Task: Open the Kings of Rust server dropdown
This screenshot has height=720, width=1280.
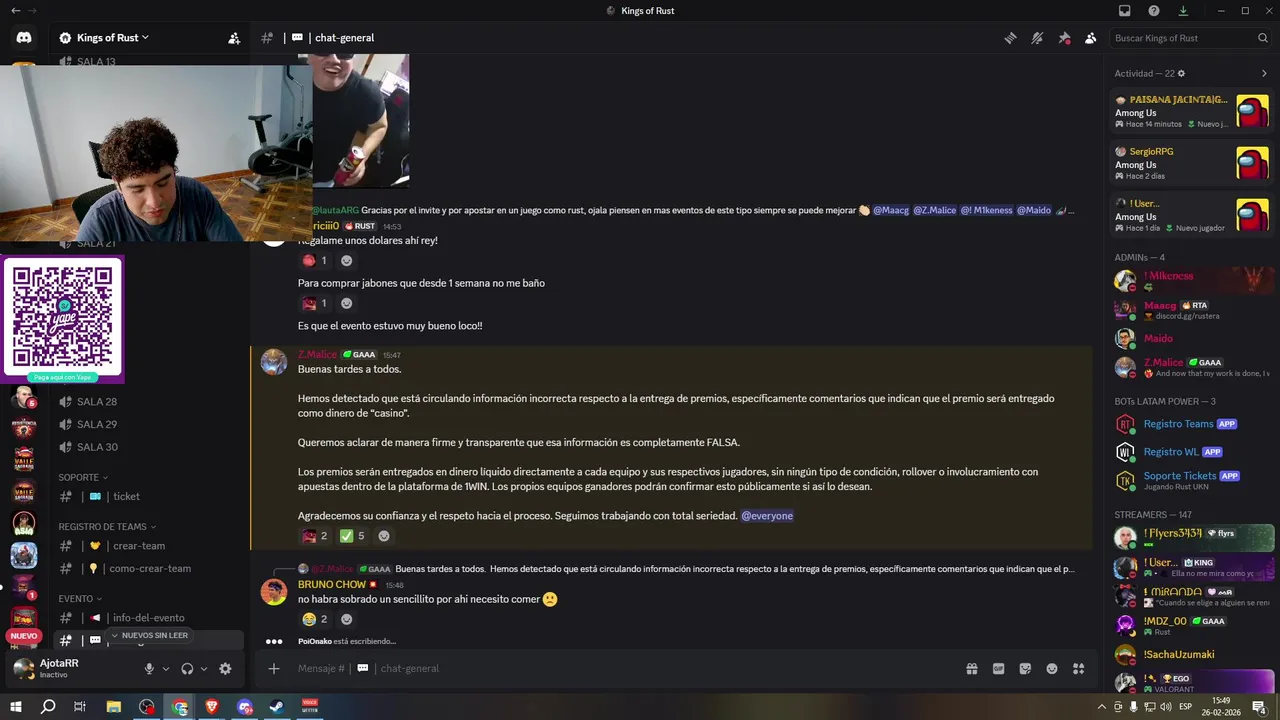Action: click(x=104, y=38)
